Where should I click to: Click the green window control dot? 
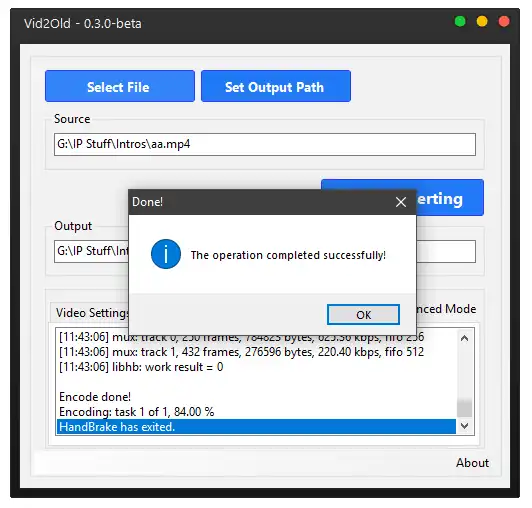point(460,21)
